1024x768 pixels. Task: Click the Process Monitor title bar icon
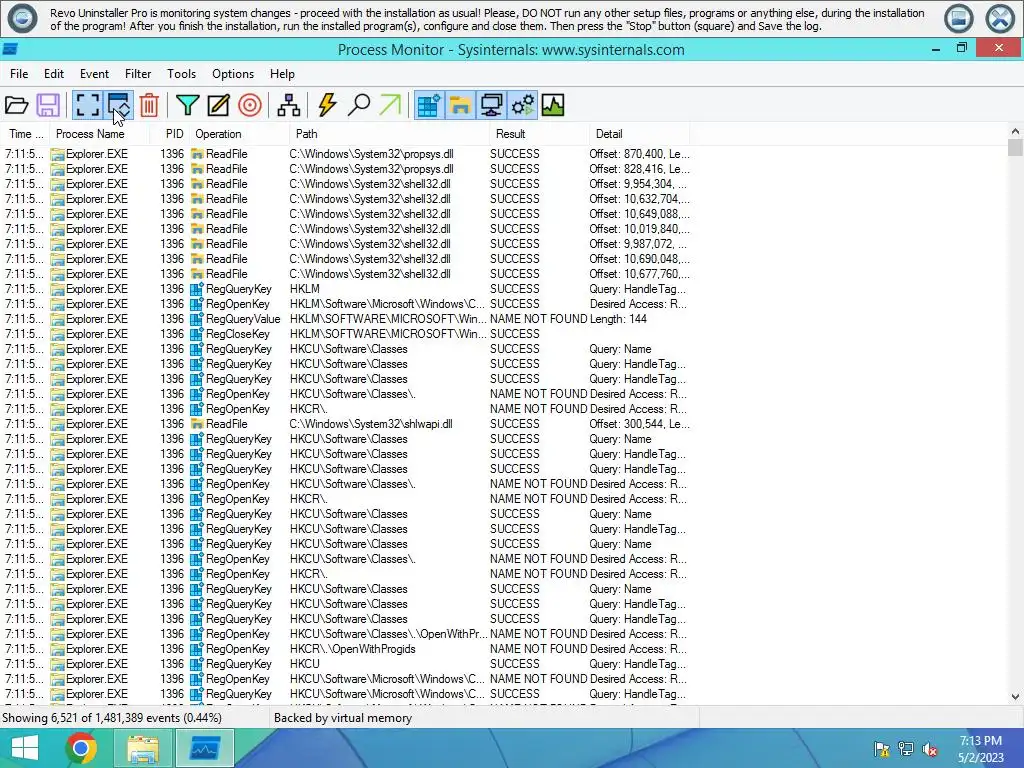10,50
